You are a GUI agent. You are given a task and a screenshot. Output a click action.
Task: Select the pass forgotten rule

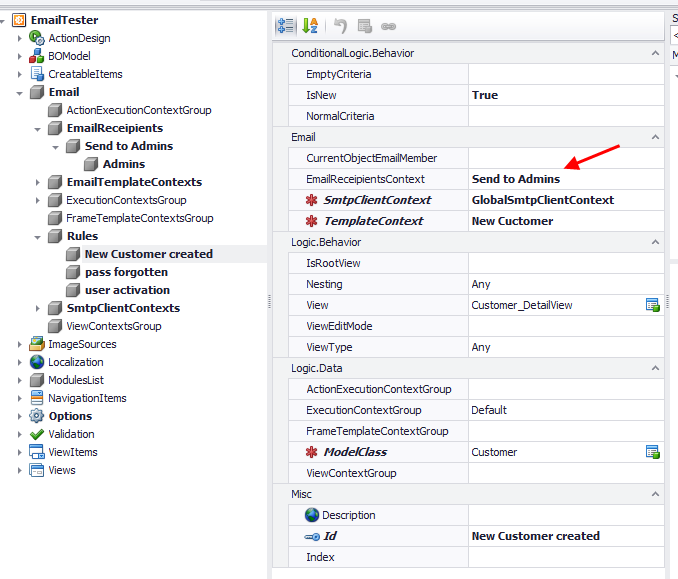pos(126,272)
